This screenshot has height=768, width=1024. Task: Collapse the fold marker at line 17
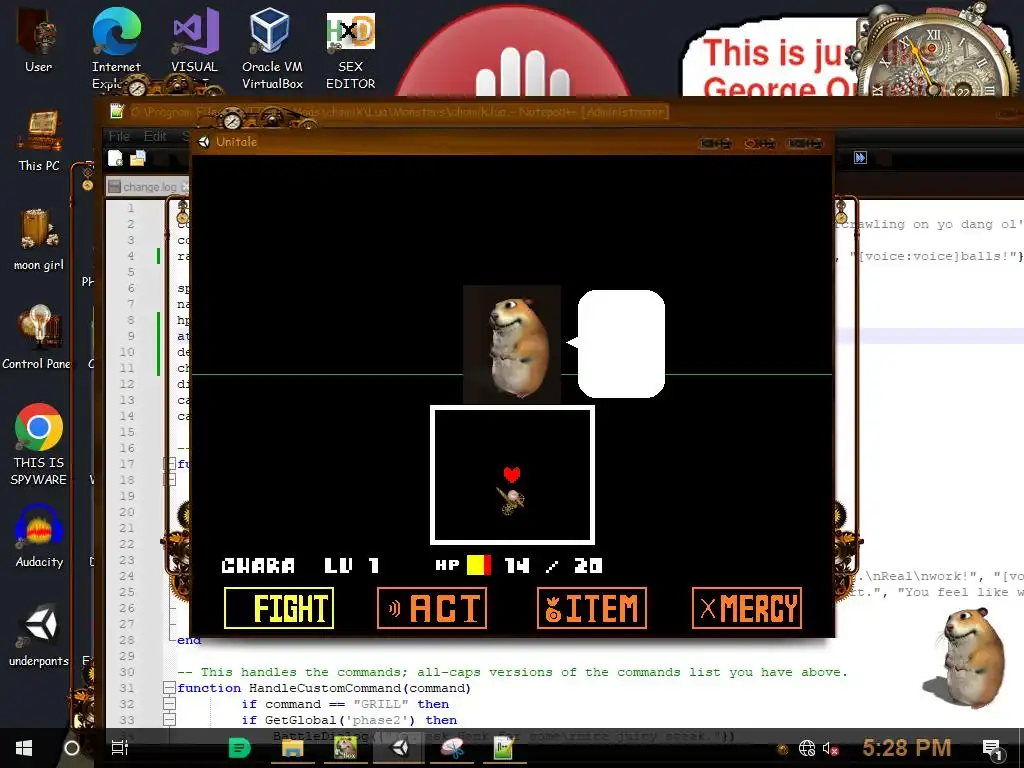coord(169,464)
